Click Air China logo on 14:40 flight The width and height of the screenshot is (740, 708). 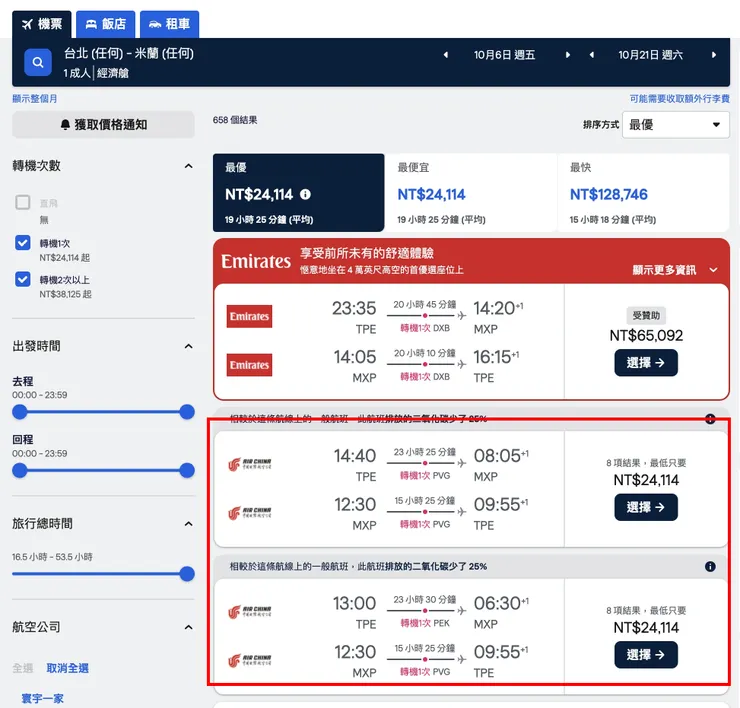click(250, 464)
